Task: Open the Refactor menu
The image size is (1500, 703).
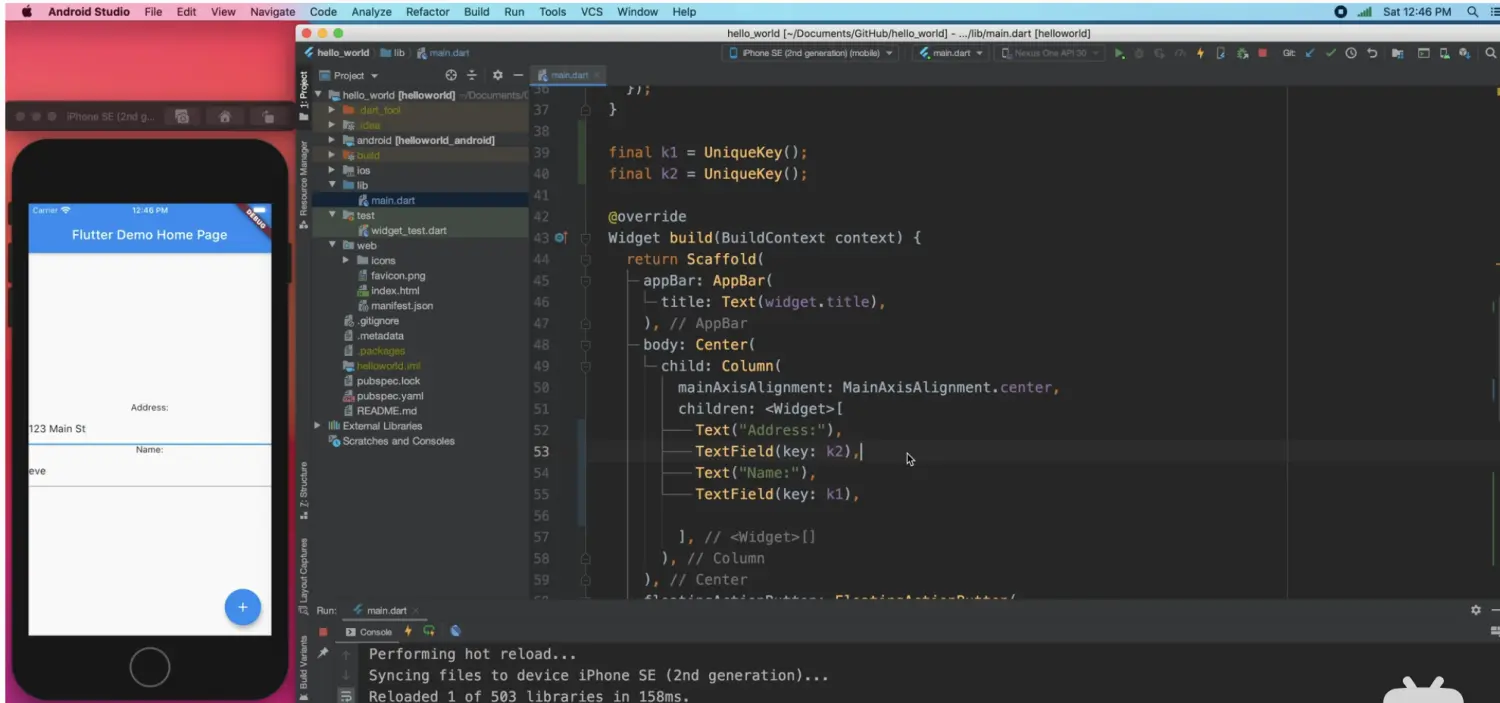Action: 427,12
